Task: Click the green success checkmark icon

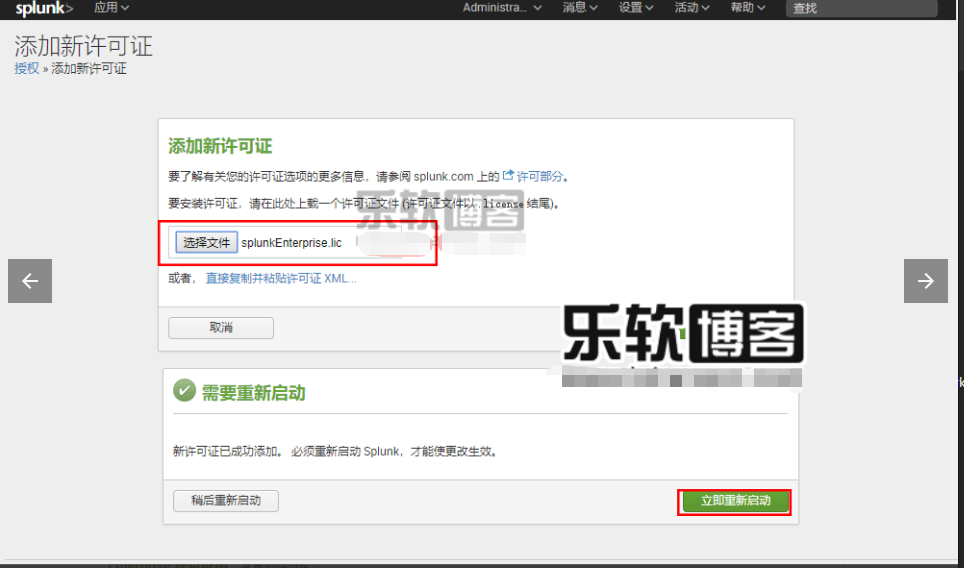Action: click(x=184, y=390)
